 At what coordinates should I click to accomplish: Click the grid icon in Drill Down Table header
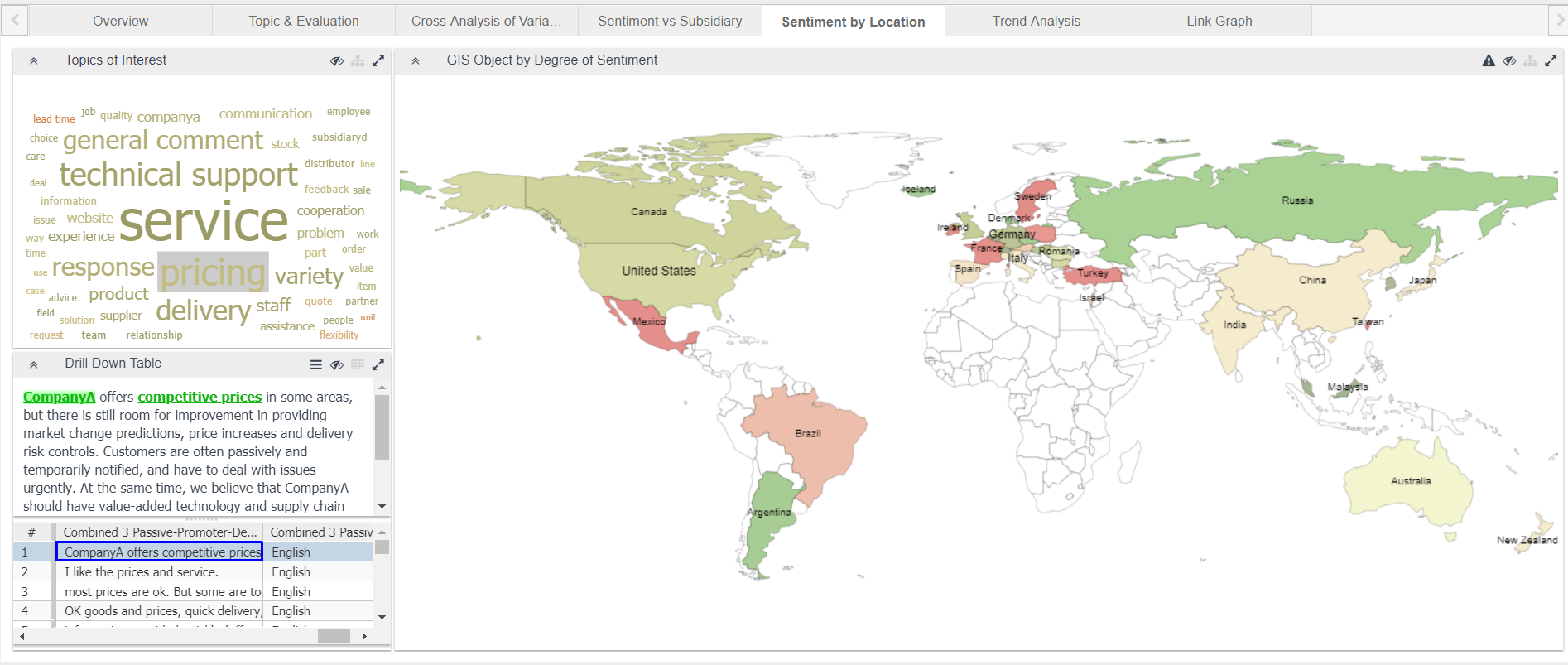(358, 364)
